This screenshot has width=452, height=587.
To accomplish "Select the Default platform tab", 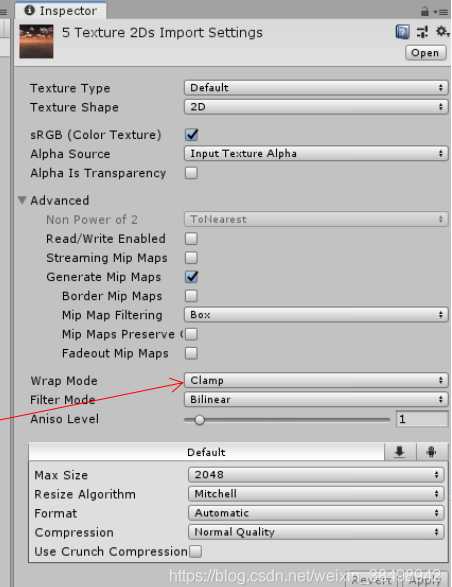I will (206, 452).
